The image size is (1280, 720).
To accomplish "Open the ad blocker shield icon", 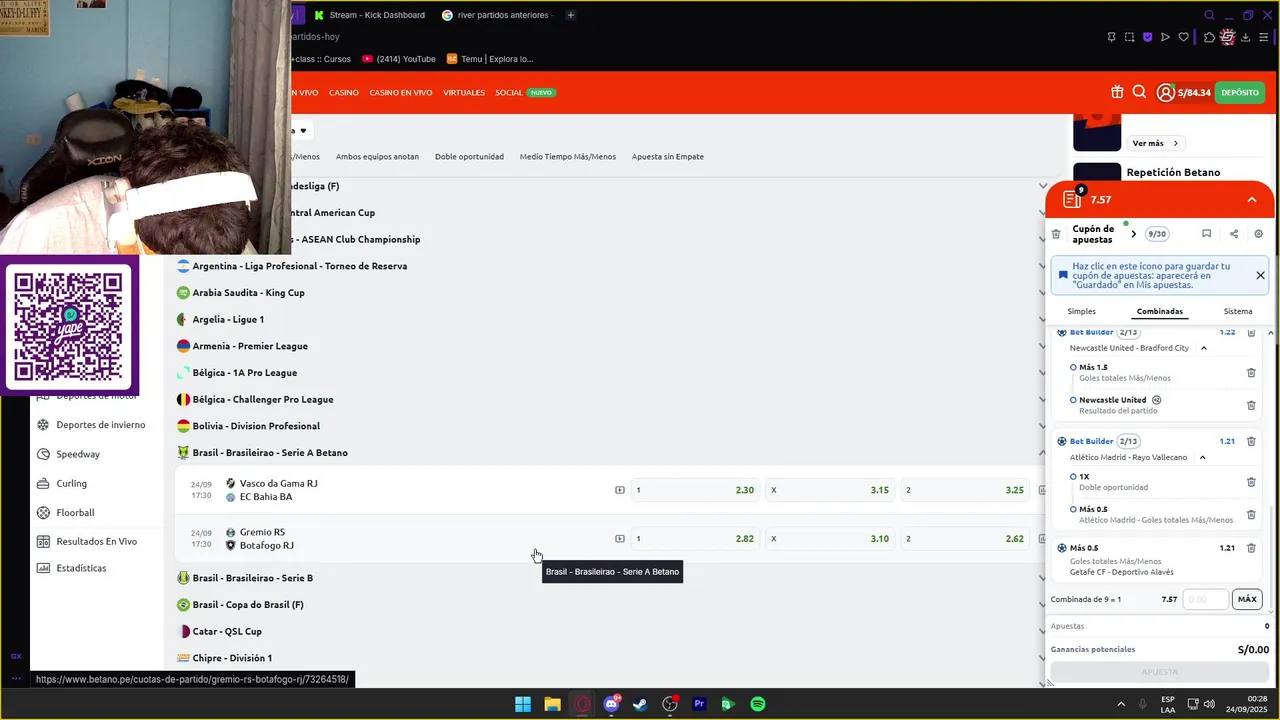I will [1147, 37].
